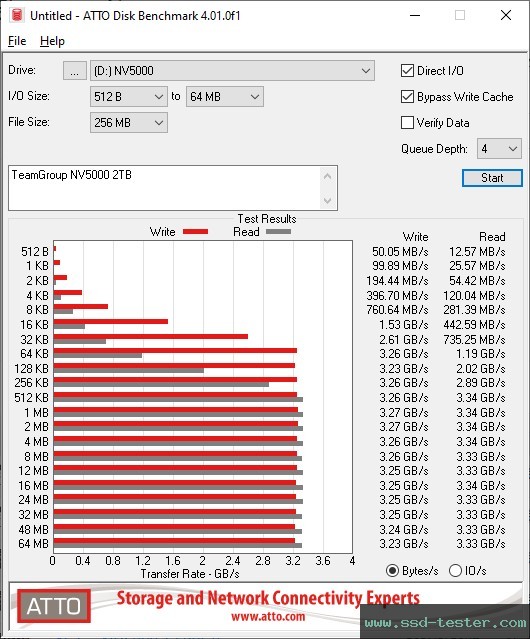Click the 256 KB read value 2.89 GB/s
530x639 pixels.
[481, 383]
